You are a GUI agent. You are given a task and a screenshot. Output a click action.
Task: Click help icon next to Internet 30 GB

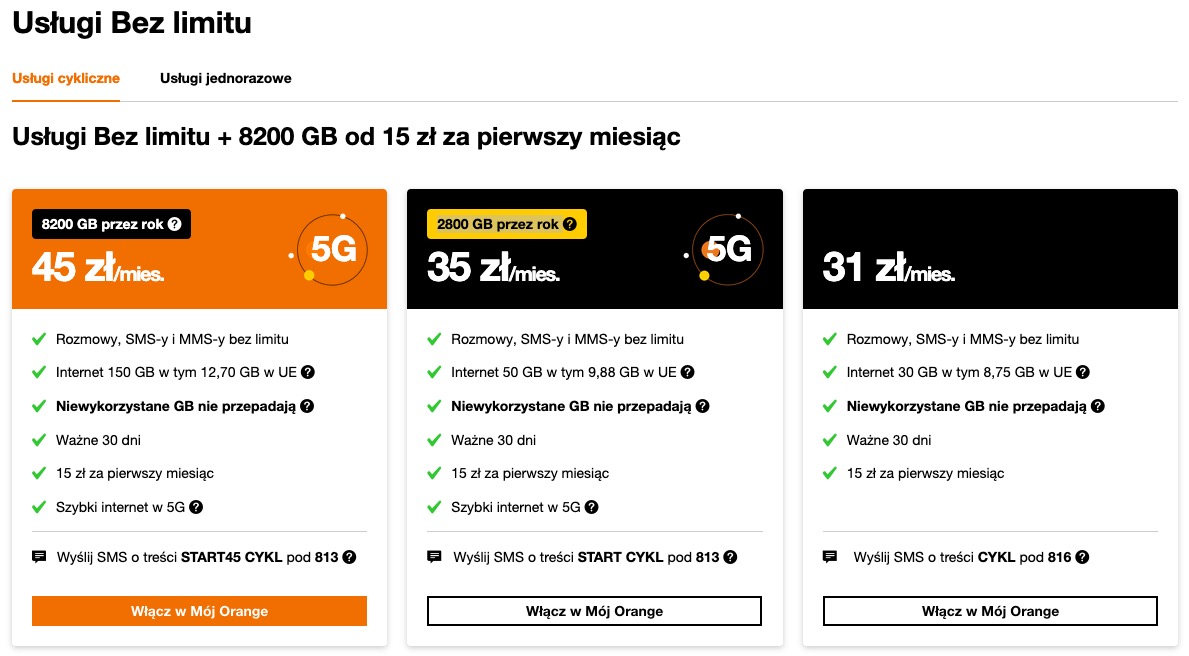coord(1083,372)
